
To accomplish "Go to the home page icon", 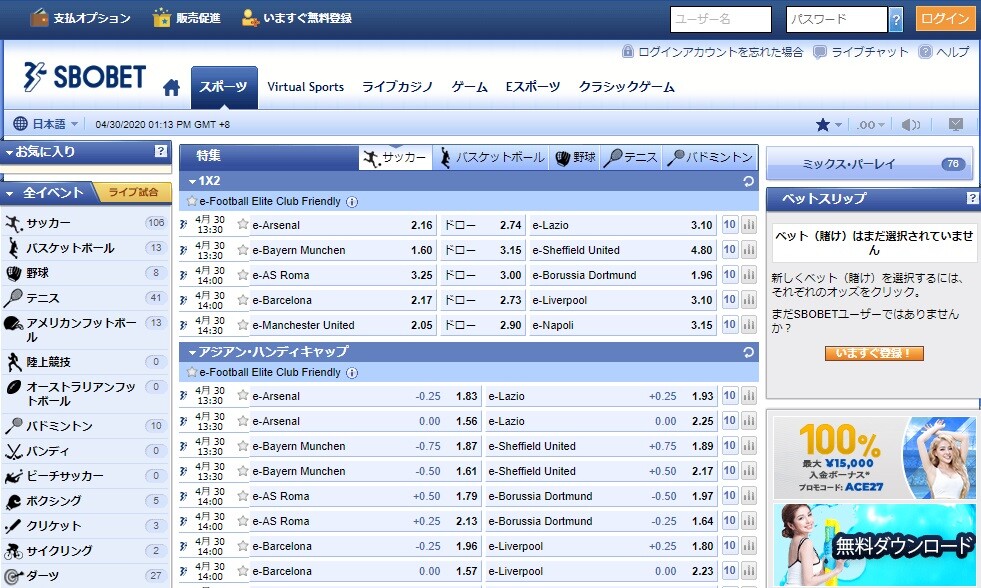I will pos(171,88).
